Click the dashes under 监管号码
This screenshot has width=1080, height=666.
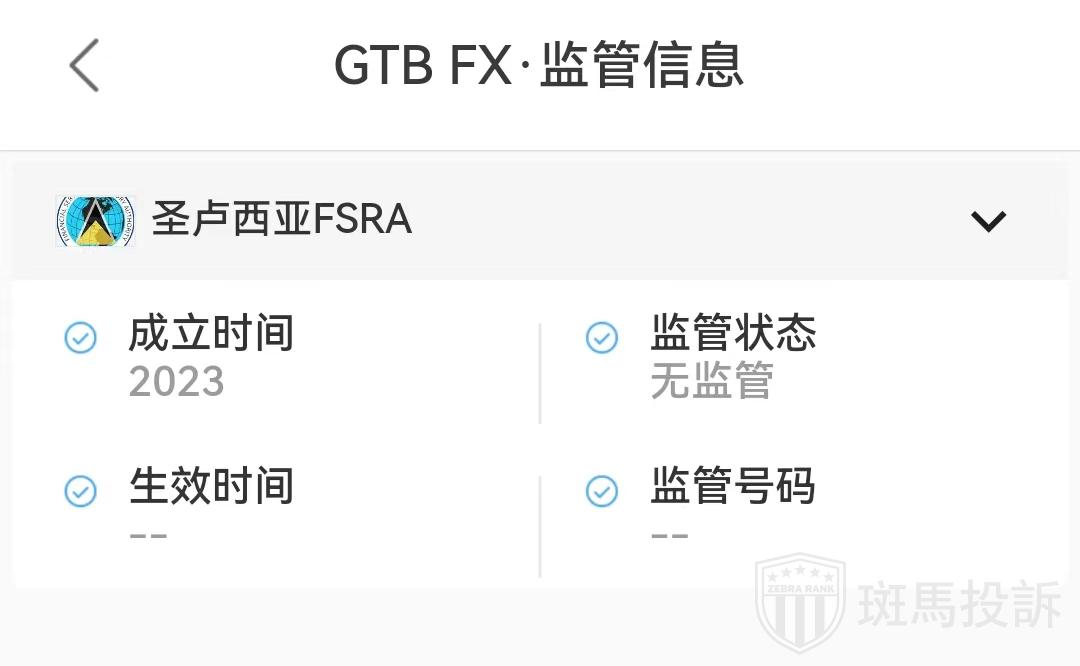click(x=669, y=535)
